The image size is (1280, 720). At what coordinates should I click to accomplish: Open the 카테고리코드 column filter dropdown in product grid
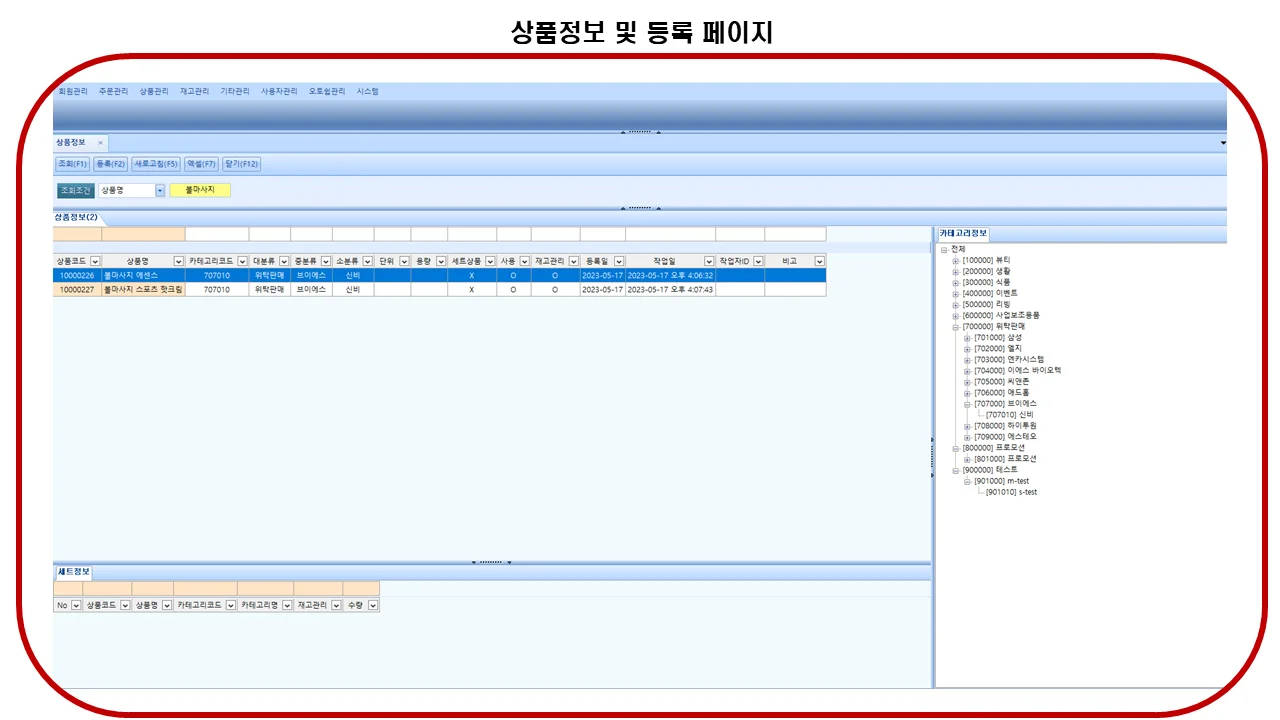pyautogui.click(x=242, y=261)
